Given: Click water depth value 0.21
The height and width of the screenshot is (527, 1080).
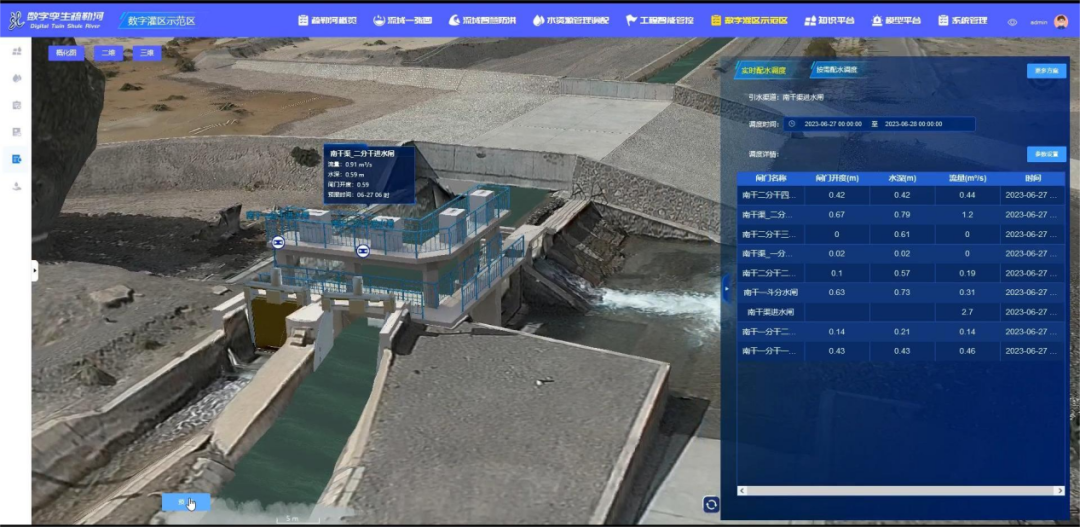Looking at the screenshot, I should [902, 331].
